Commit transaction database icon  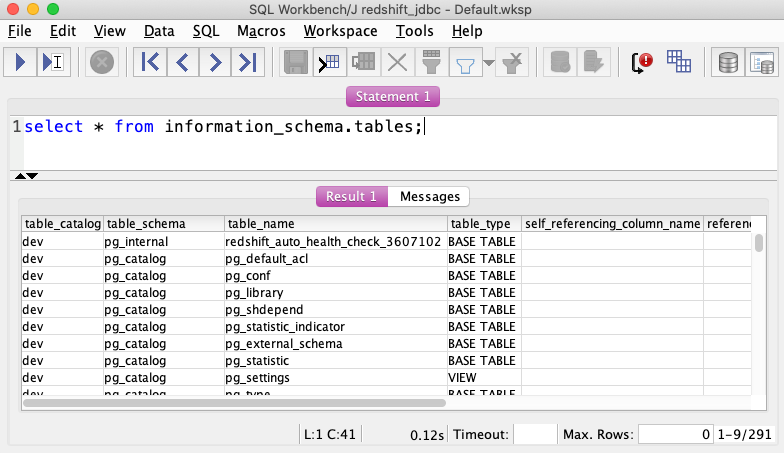(560, 62)
